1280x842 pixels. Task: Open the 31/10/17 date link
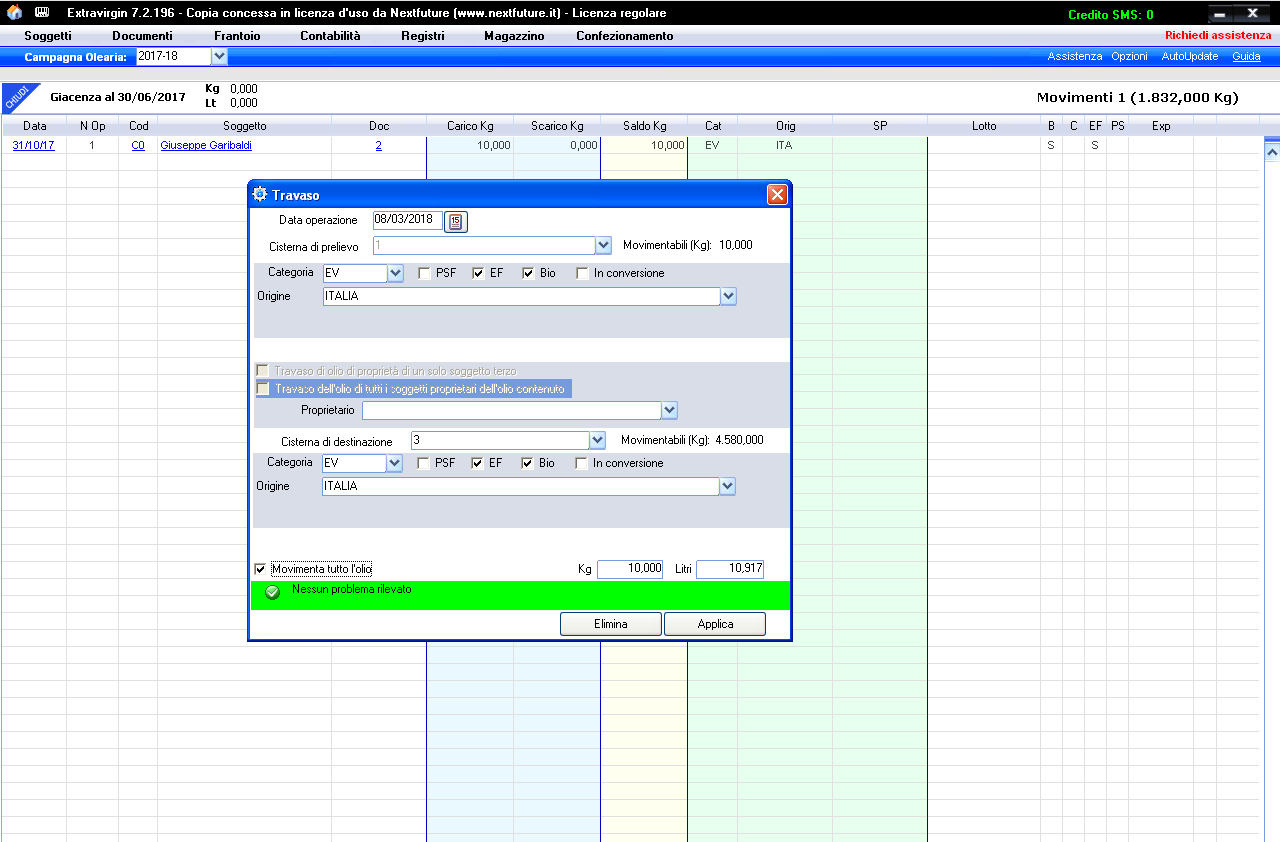click(x=33, y=145)
